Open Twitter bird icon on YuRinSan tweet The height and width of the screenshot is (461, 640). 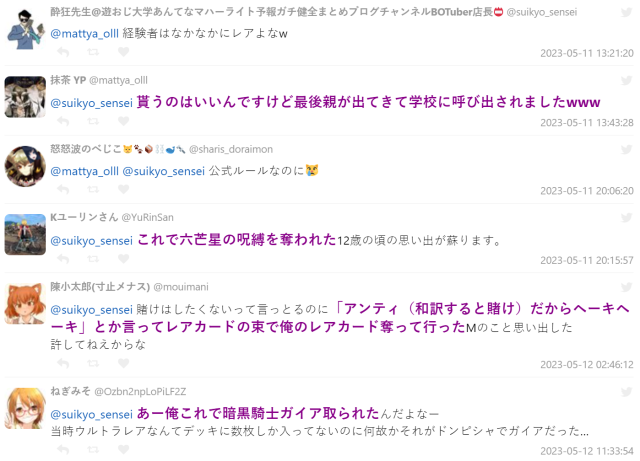[627, 217]
